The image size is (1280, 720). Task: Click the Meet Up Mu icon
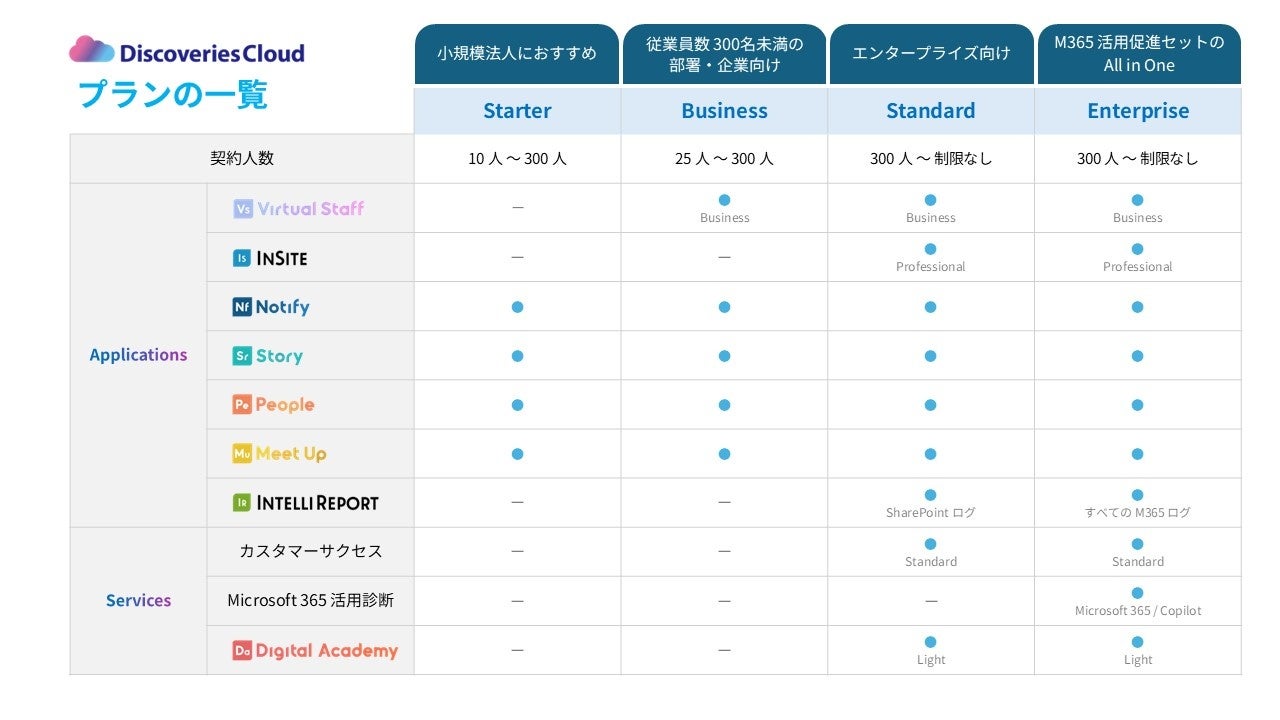click(x=242, y=454)
